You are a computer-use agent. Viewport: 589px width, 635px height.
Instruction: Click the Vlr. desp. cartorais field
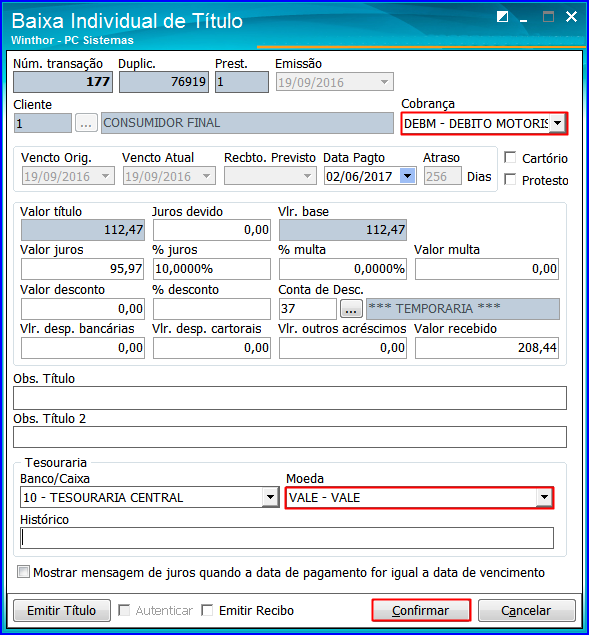(x=211, y=348)
